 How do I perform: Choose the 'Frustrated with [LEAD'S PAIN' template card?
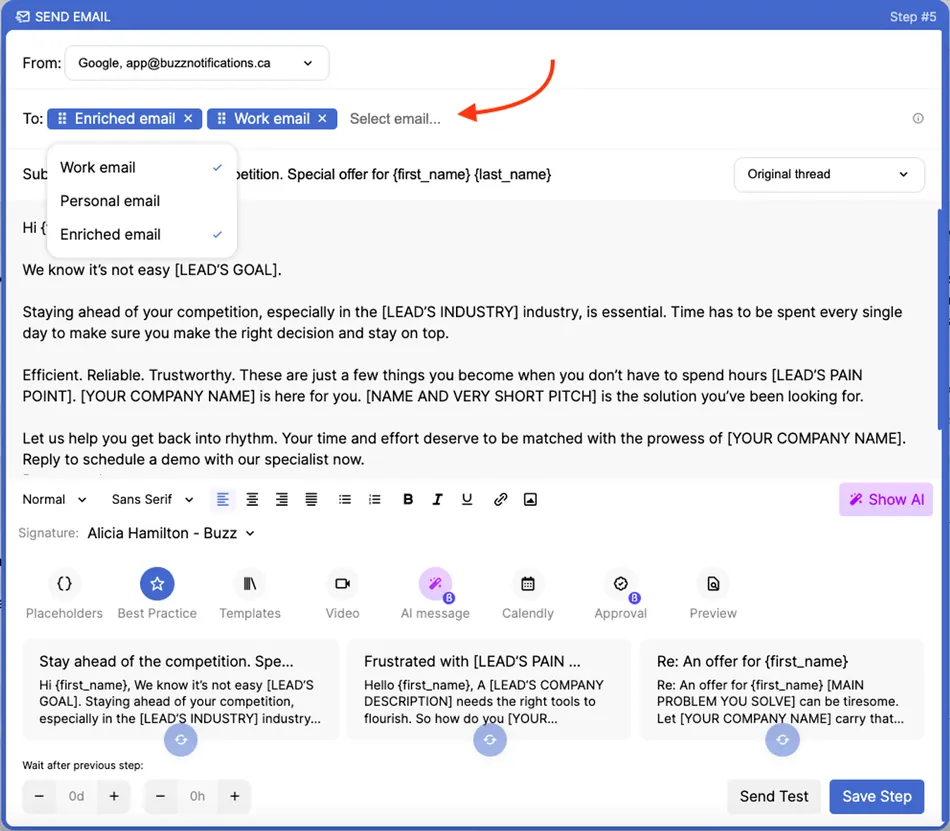(489, 689)
